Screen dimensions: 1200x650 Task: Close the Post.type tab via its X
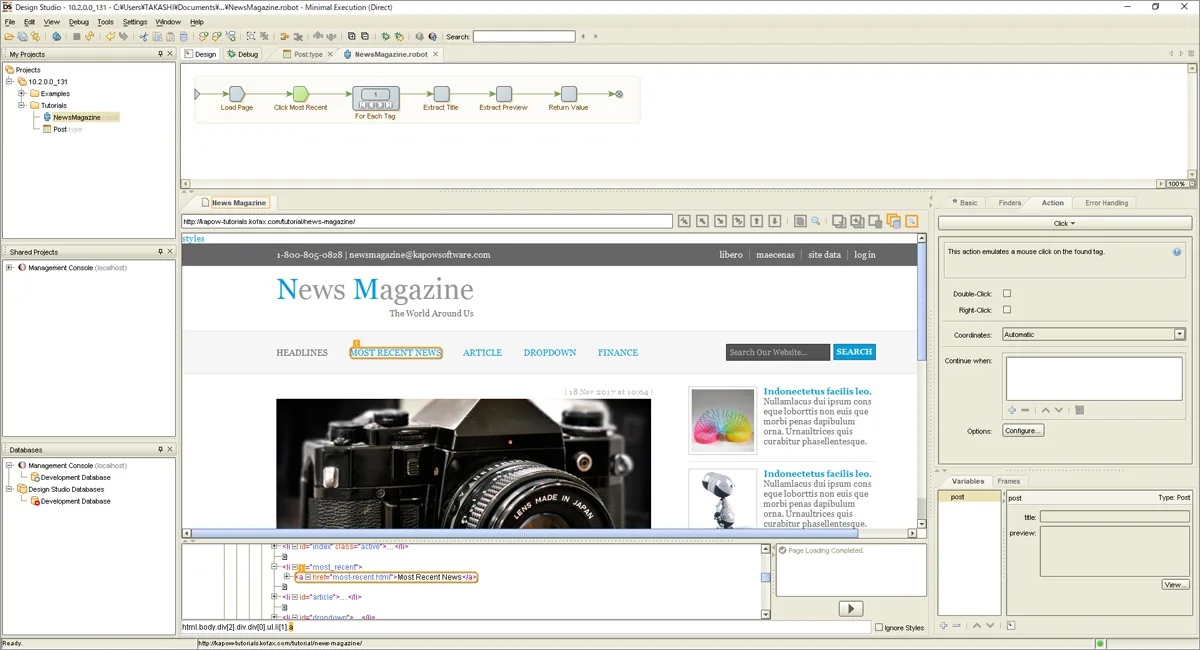coord(330,54)
